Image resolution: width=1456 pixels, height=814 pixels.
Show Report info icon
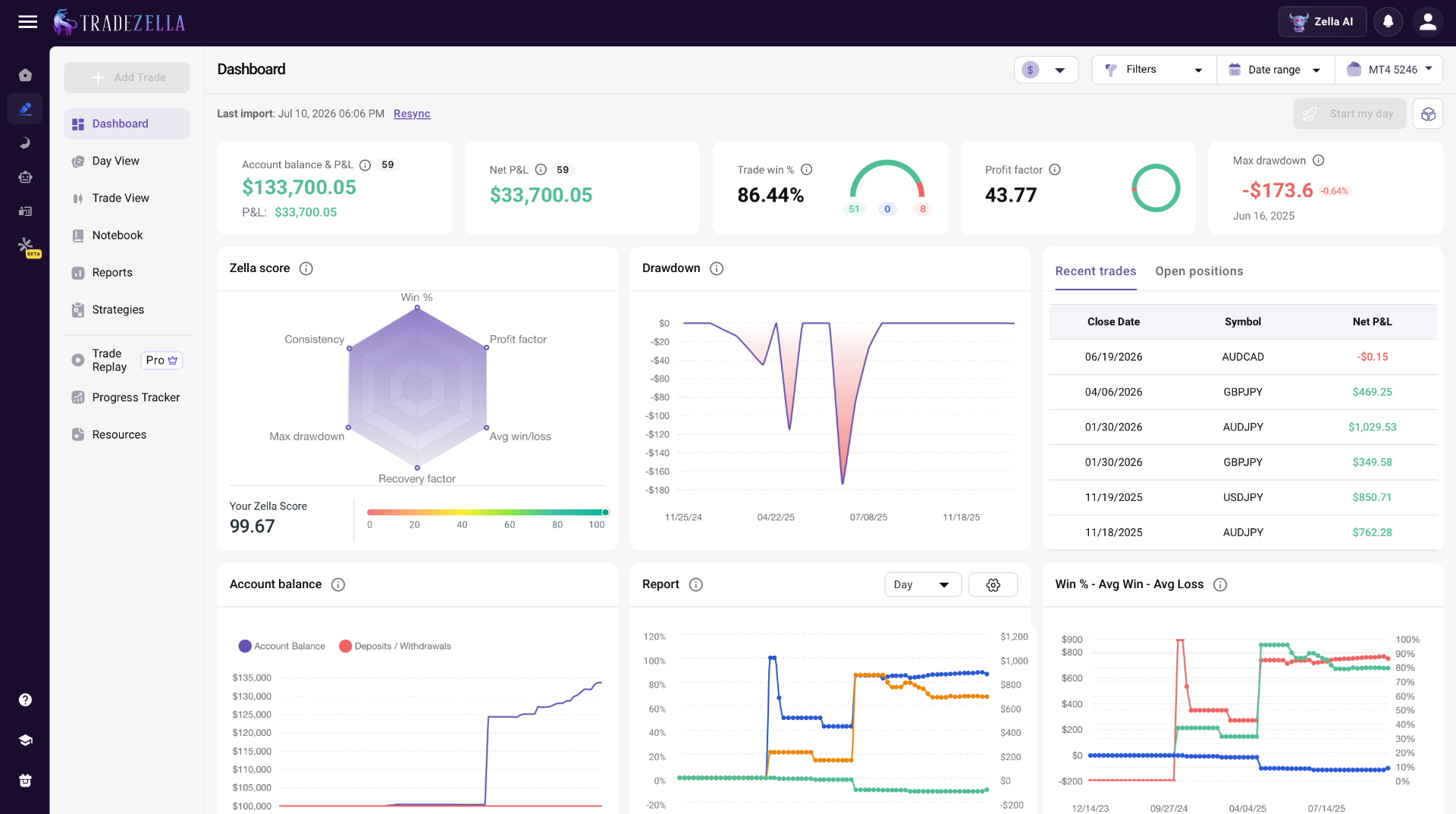(696, 584)
